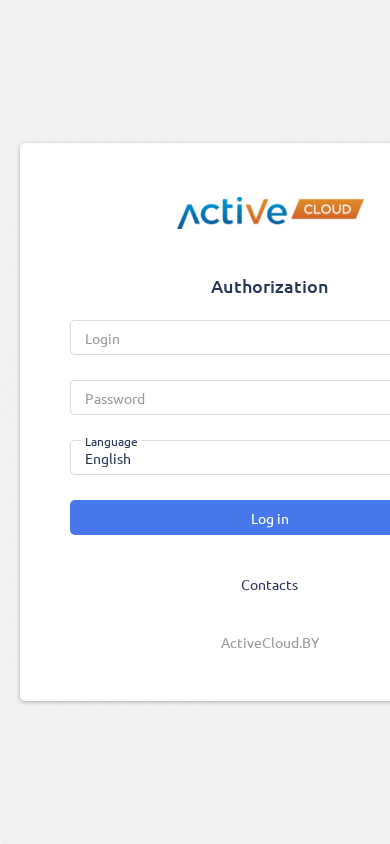
Task: Click the English value in language selector
Action: [x=108, y=459]
